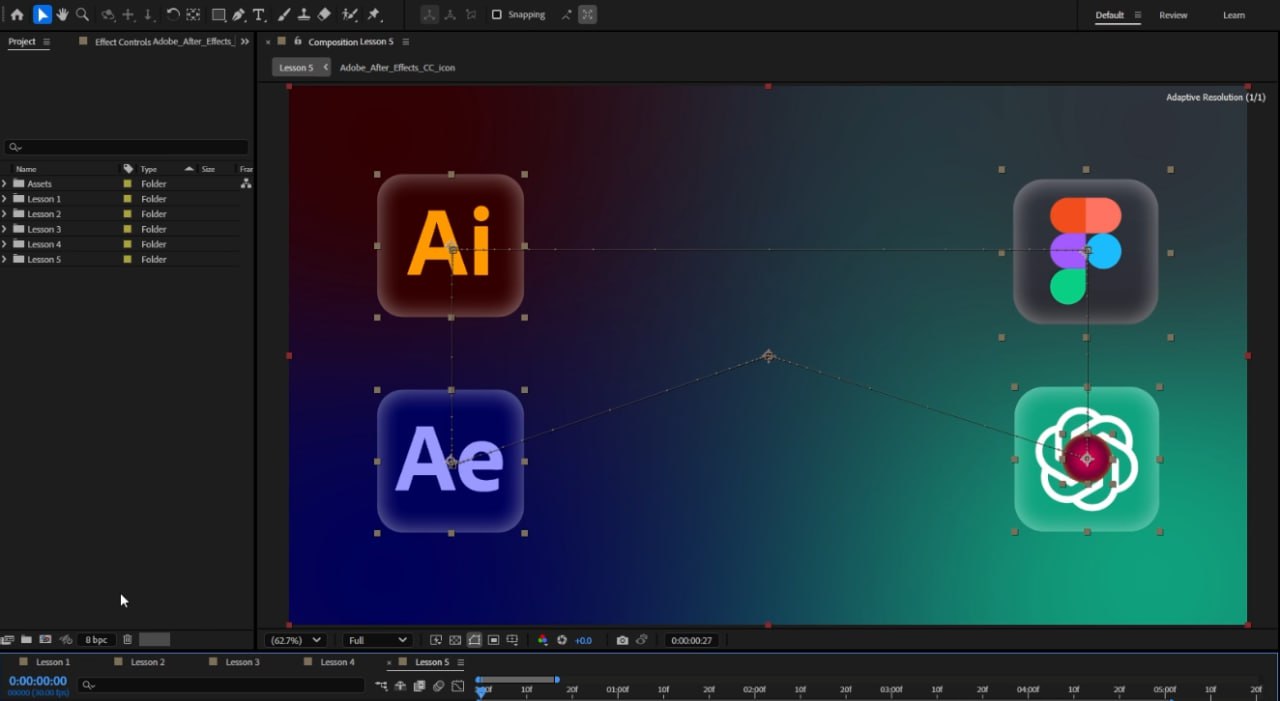
Task: Select the Rotation tool
Action: [173, 15]
